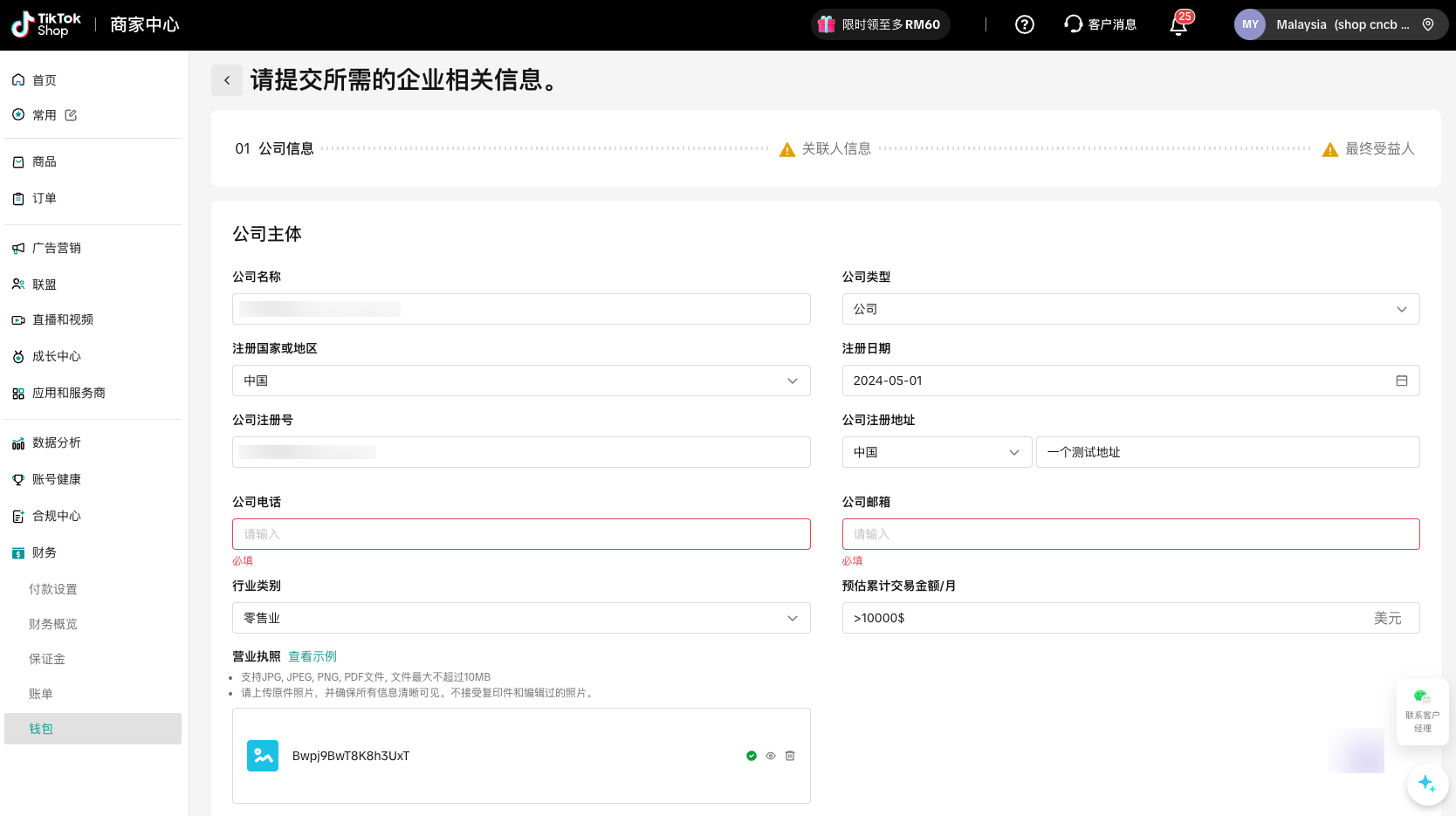
Task: Click the 查看示例 link
Action: point(312,656)
